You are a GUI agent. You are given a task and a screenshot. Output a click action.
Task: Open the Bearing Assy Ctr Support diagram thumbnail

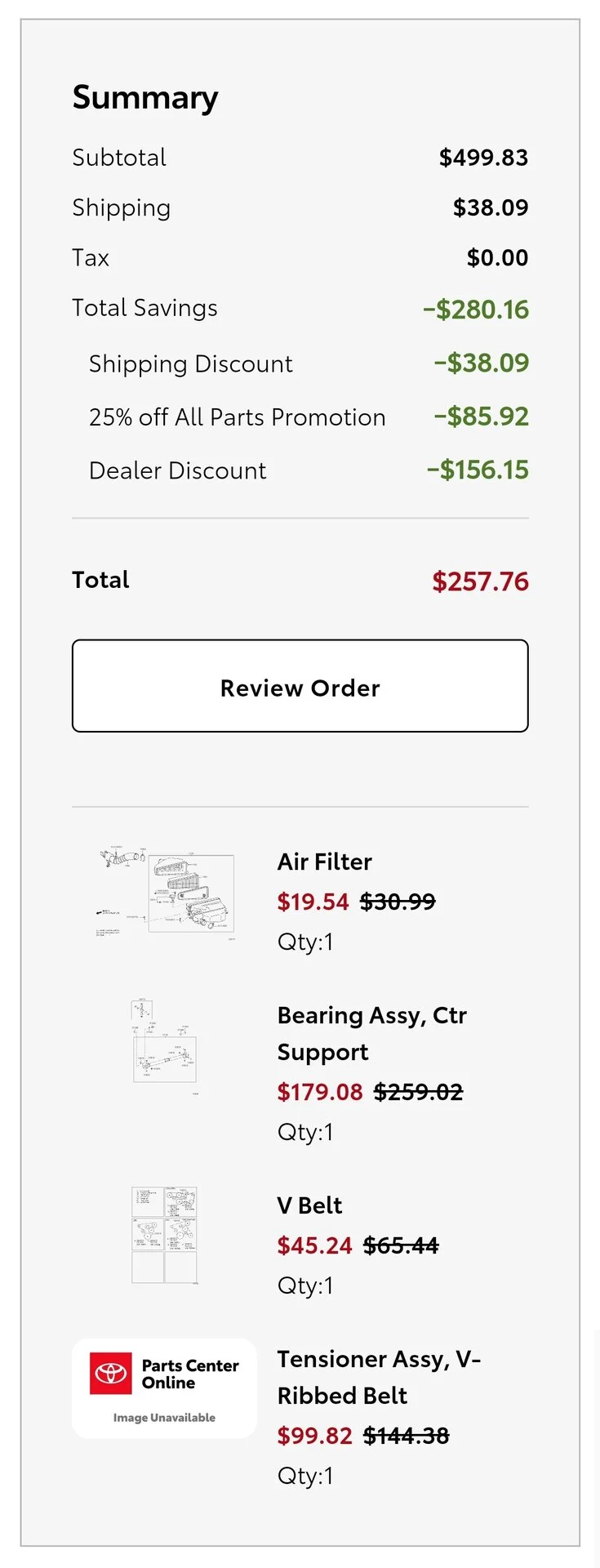(165, 1047)
